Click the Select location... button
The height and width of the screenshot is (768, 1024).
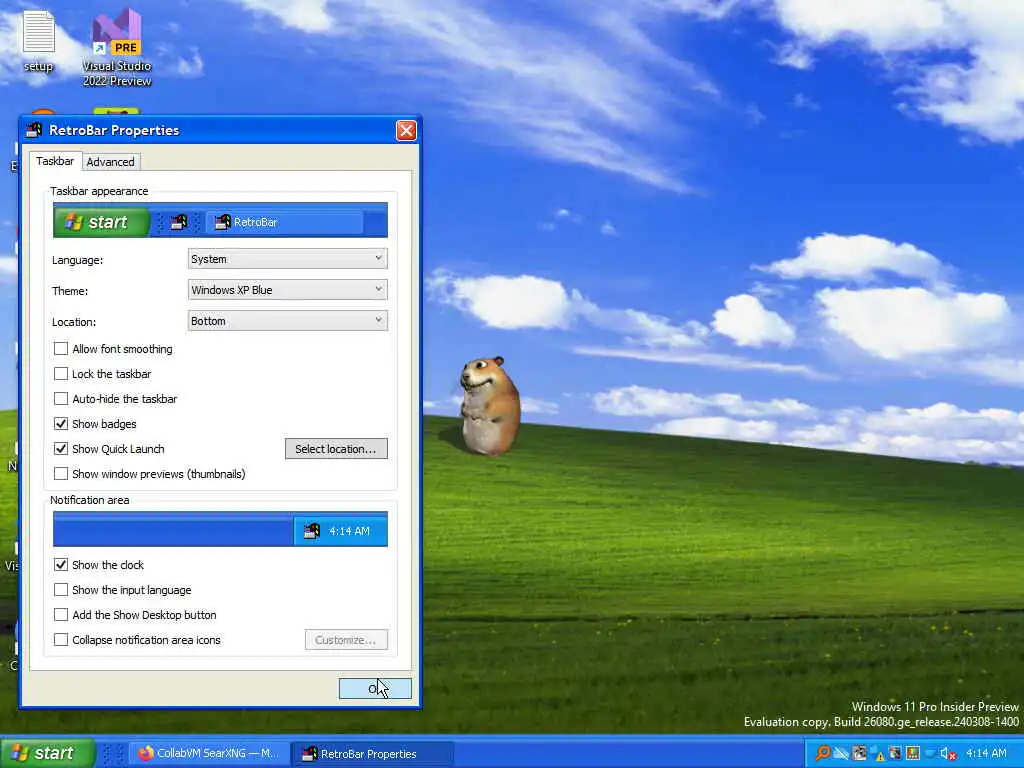336,449
